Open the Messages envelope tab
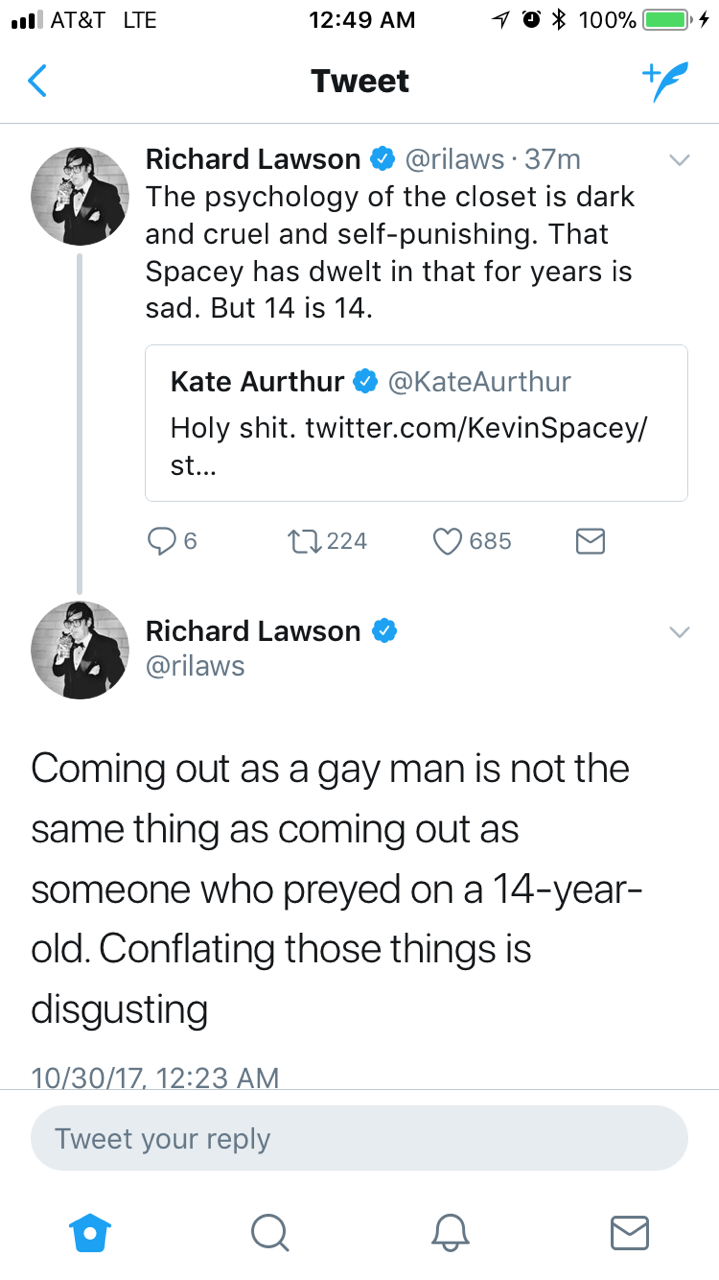The height and width of the screenshot is (1280, 719). coord(629,1231)
